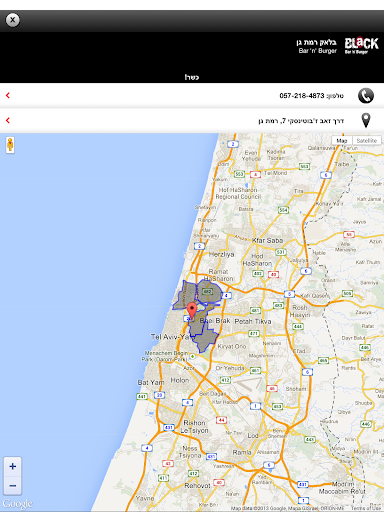The width and height of the screenshot is (384, 512).
Task: Click the Rishon LeTsiyon label on map
Action: pos(194,427)
